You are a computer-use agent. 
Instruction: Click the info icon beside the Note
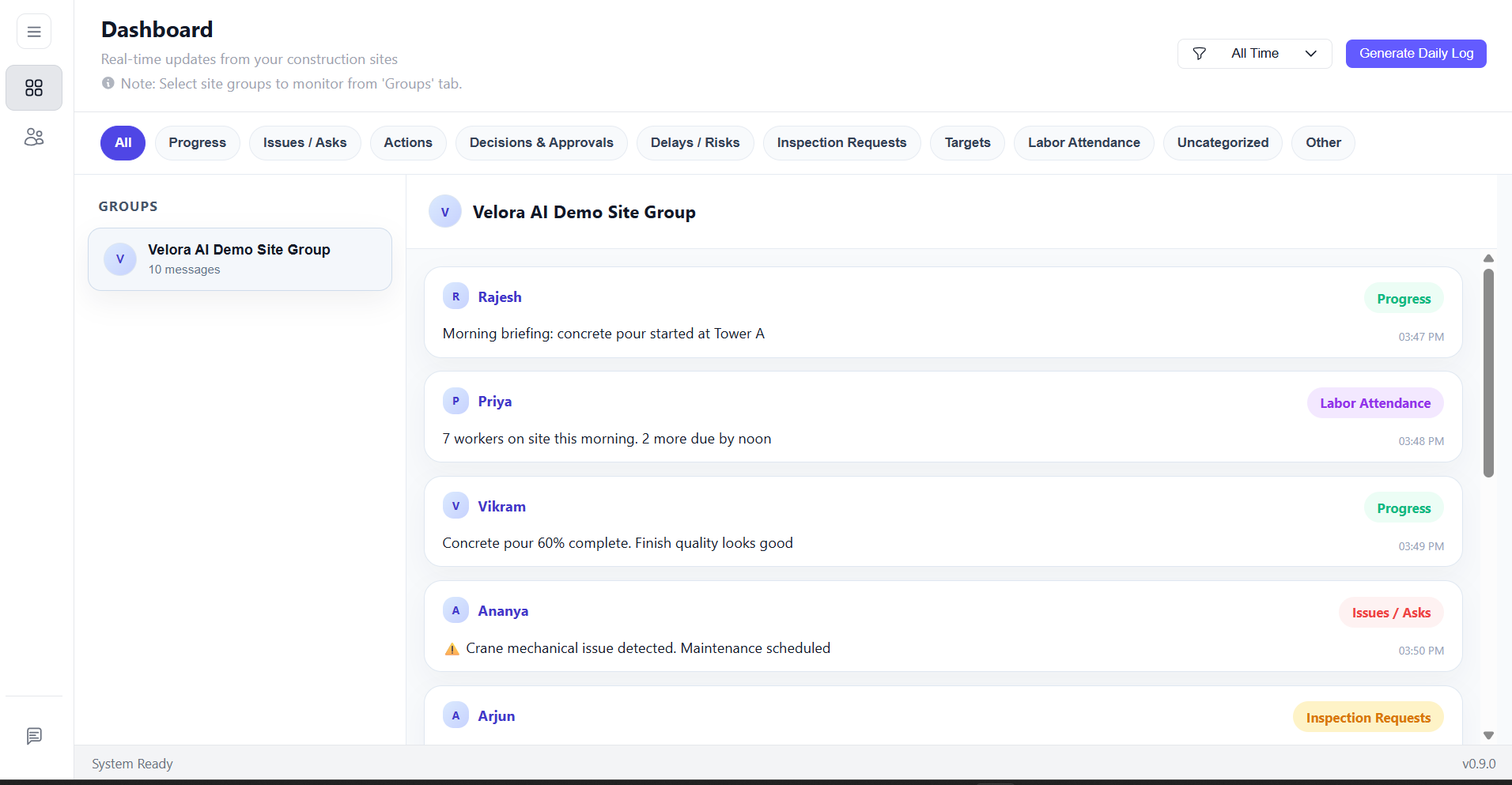[108, 83]
